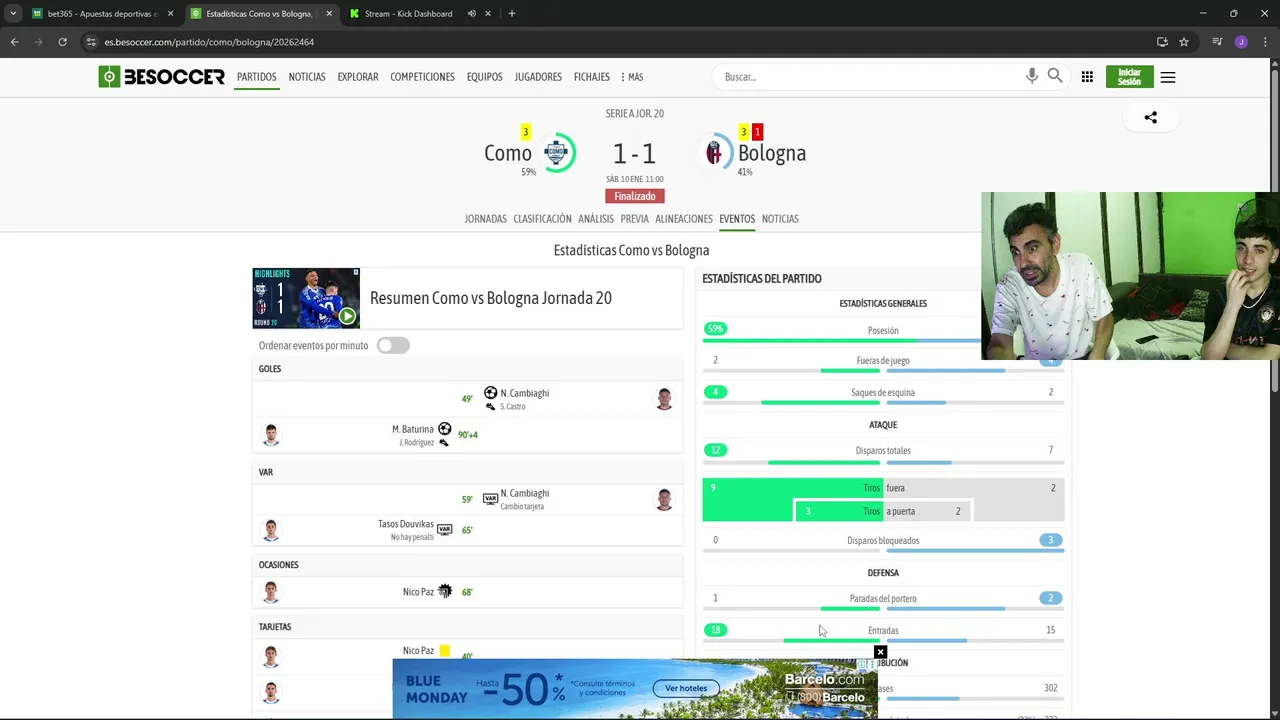Click the browser address bar
This screenshot has width=1280, height=720.
click(x=618, y=42)
